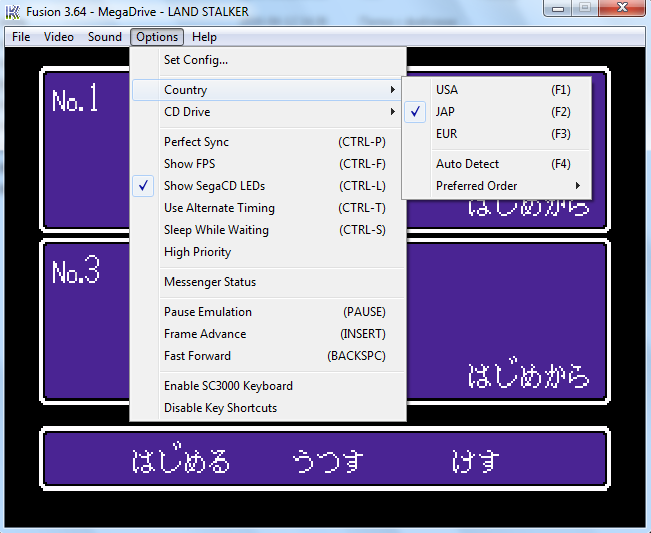Toggle Show FPS option

tap(268, 164)
